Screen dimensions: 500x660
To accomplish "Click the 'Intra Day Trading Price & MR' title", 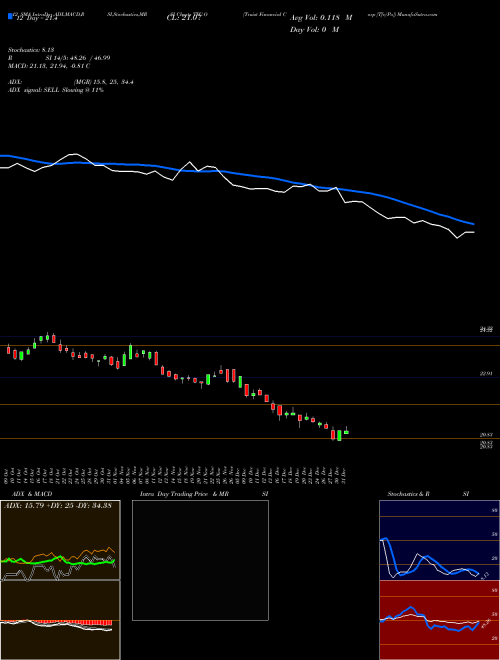I will 184,494.
